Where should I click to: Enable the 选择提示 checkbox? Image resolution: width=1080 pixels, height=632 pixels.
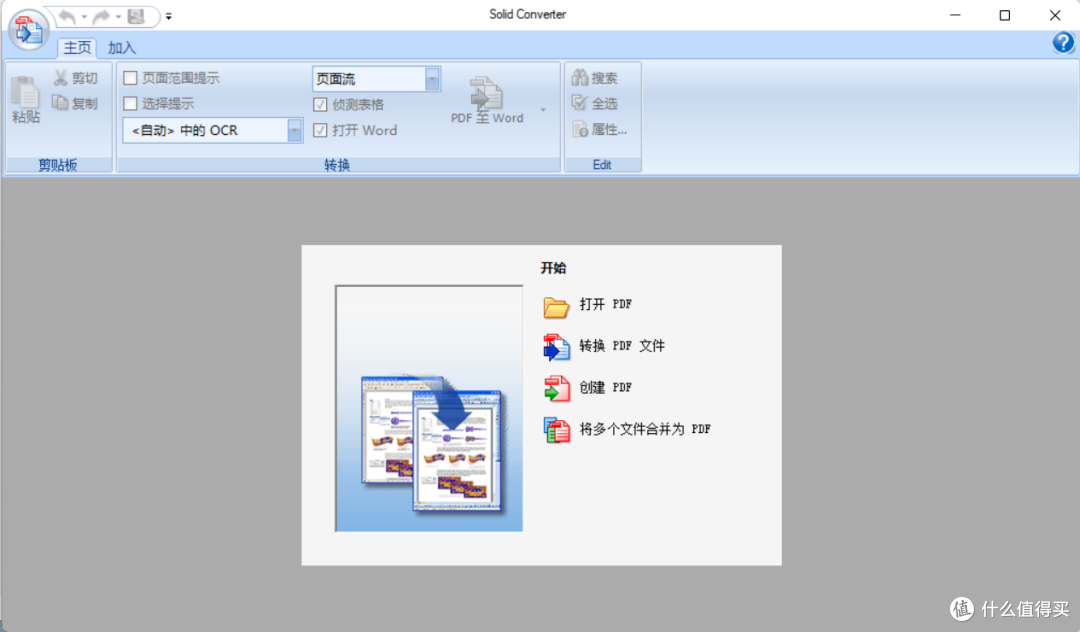click(x=130, y=103)
